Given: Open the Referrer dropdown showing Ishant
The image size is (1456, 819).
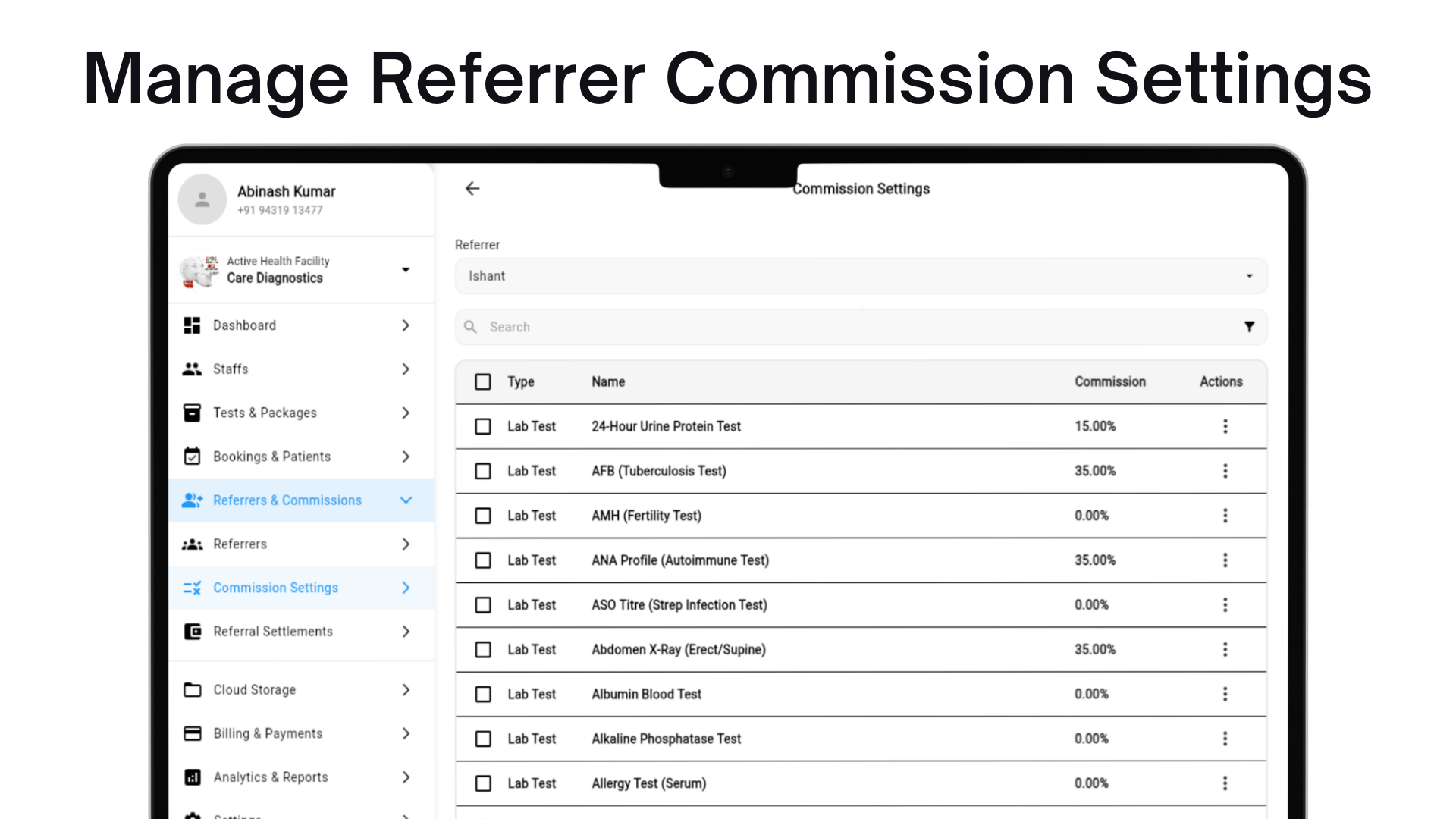Looking at the screenshot, I should coord(861,276).
